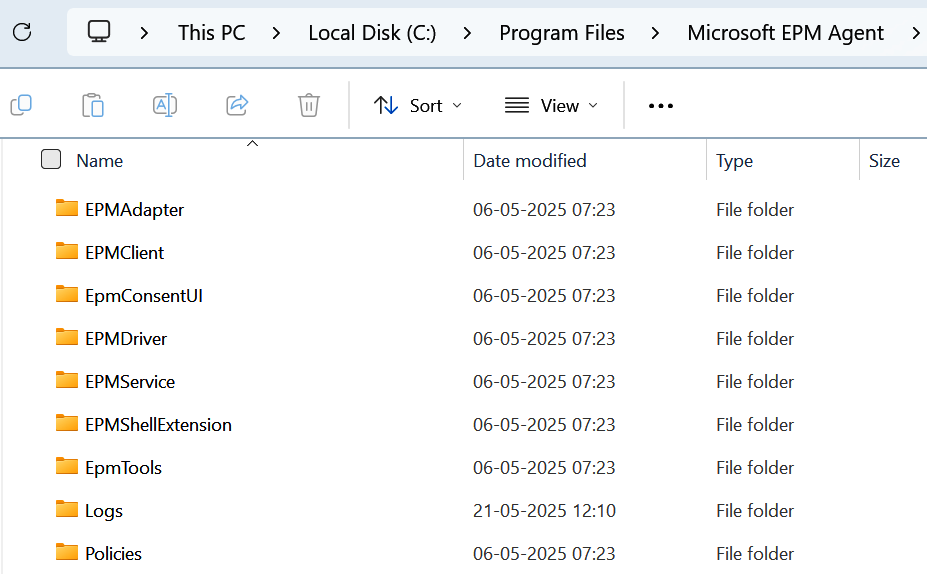Click the PC monitor icon in address bar

click(x=99, y=32)
